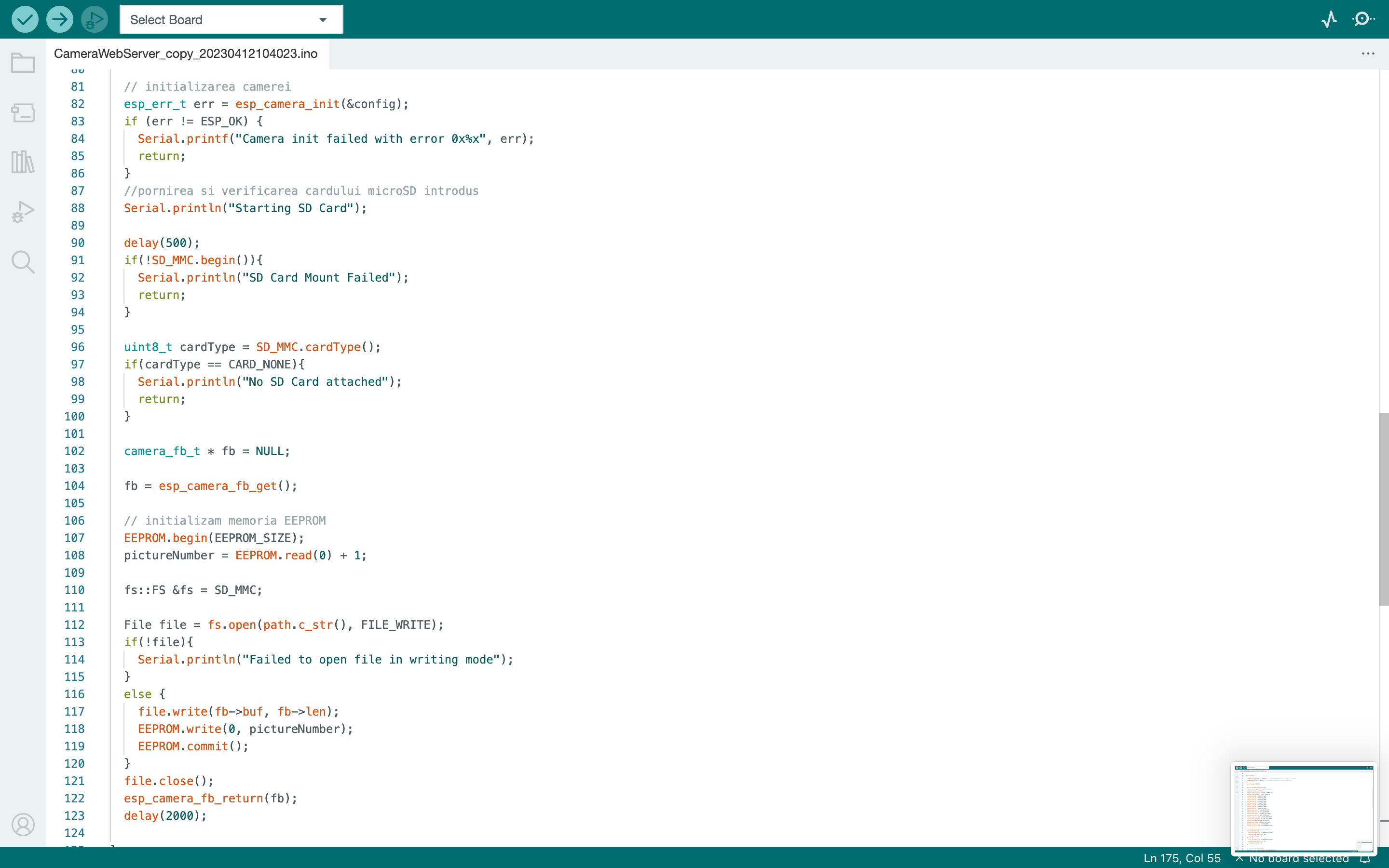
Task: Start debugging from the toolbar bug icon
Action: (x=94, y=19)
